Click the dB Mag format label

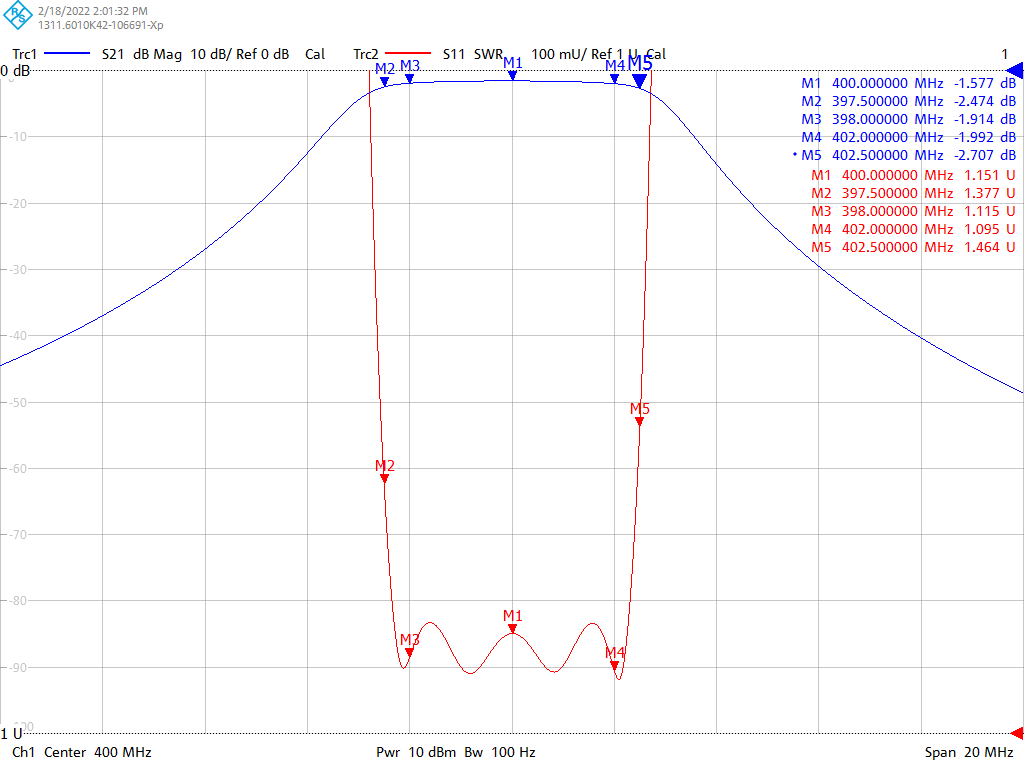(157, 54)
